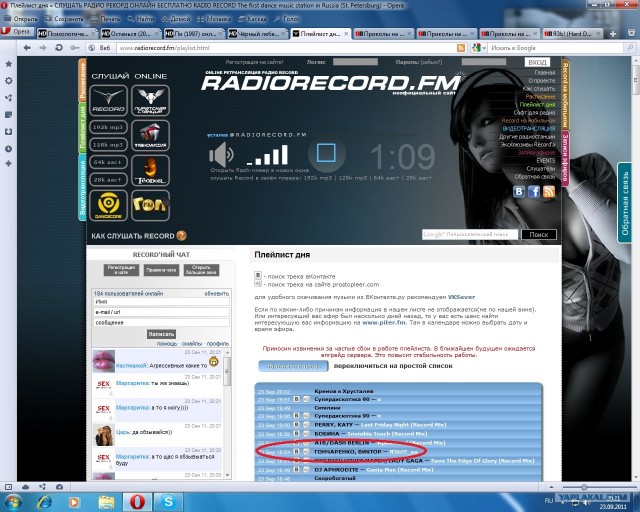Click переключиться на простой список

tap(393, 366)
